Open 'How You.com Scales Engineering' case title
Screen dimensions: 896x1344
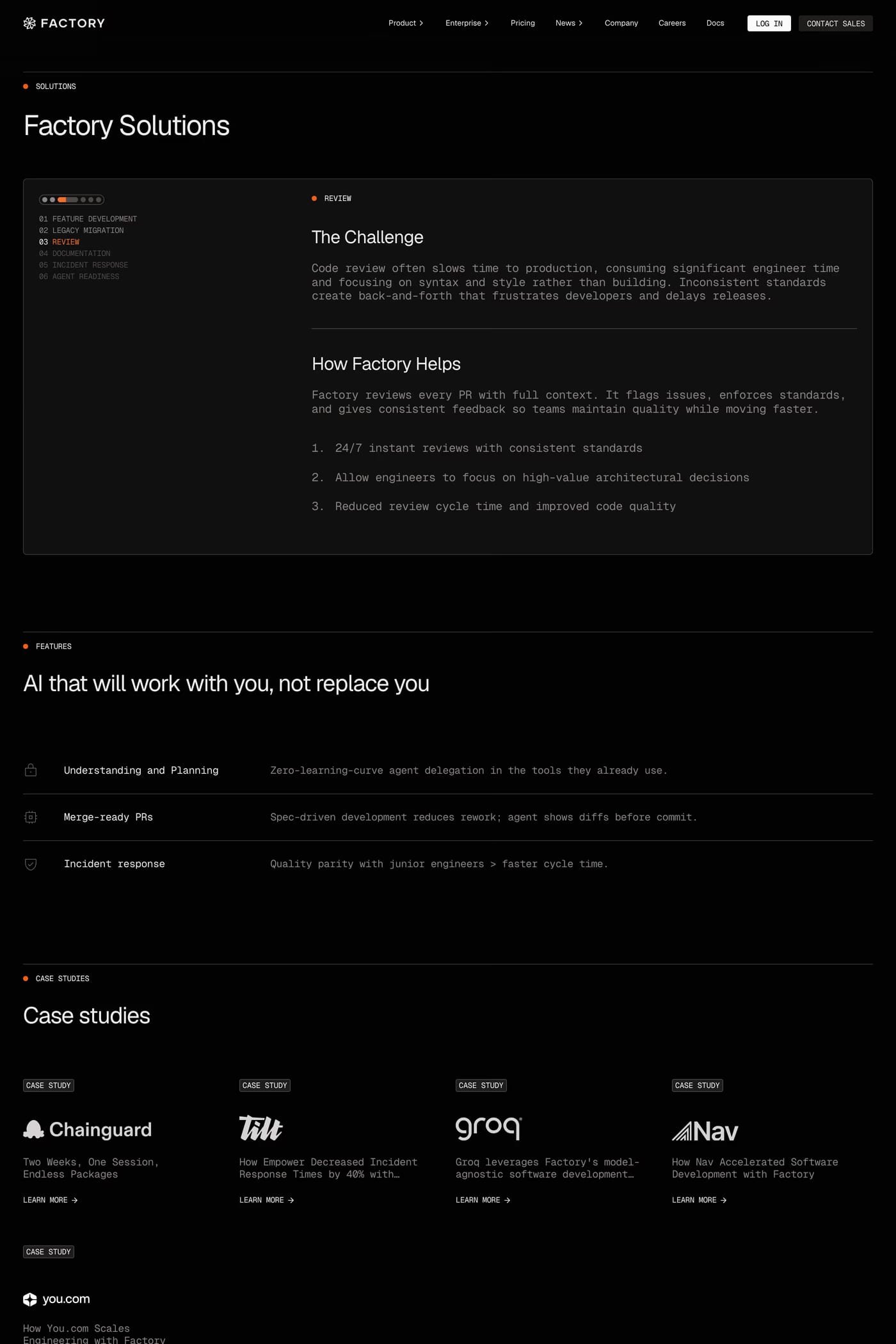[x=94, y=1334]
